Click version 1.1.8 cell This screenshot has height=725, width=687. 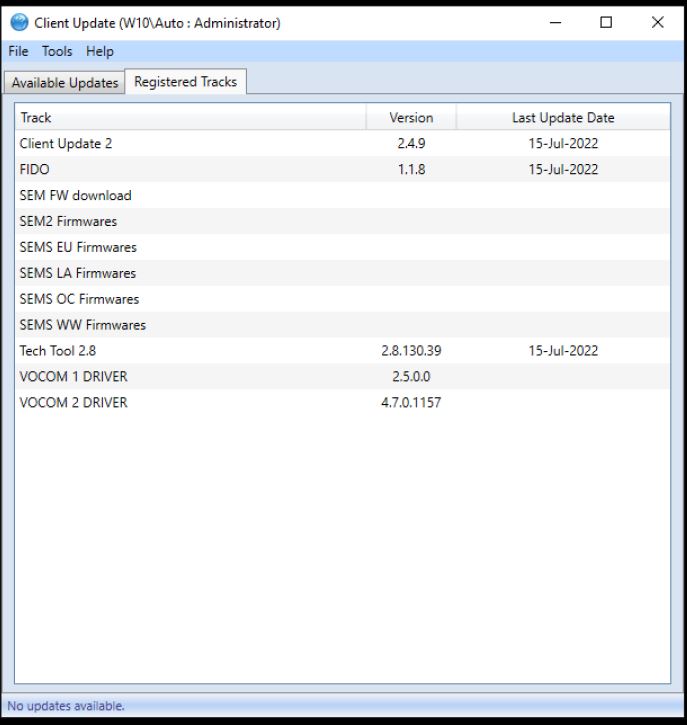(x=411, y=169)
